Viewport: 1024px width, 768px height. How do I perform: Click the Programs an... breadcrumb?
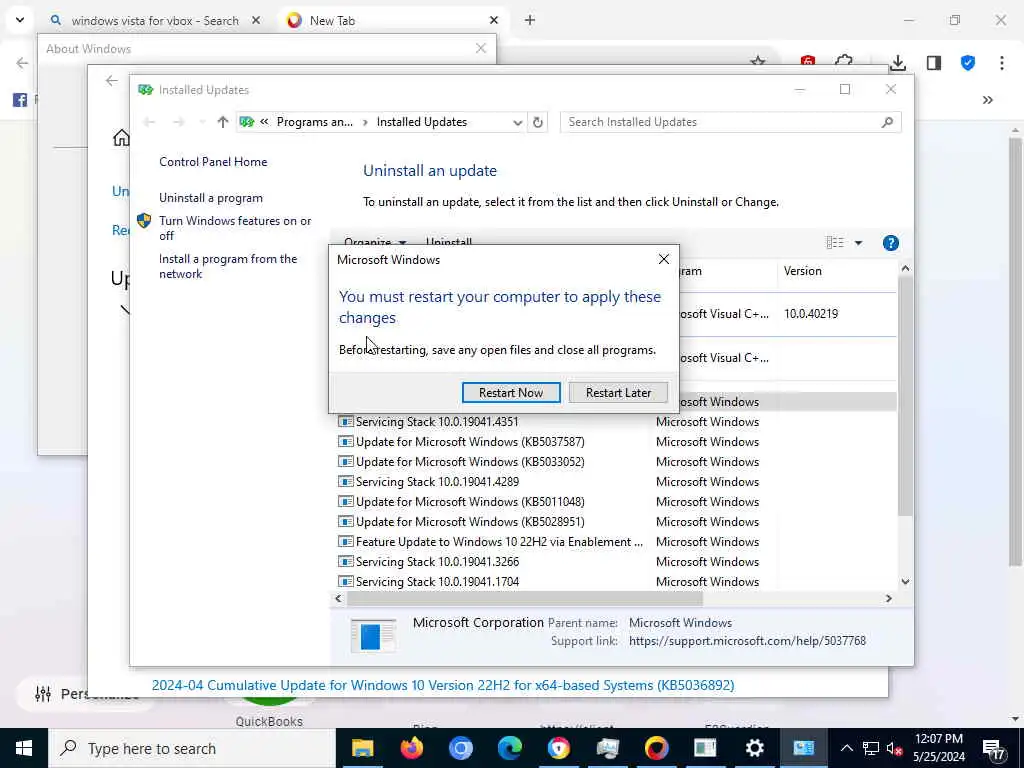[315, 122]
